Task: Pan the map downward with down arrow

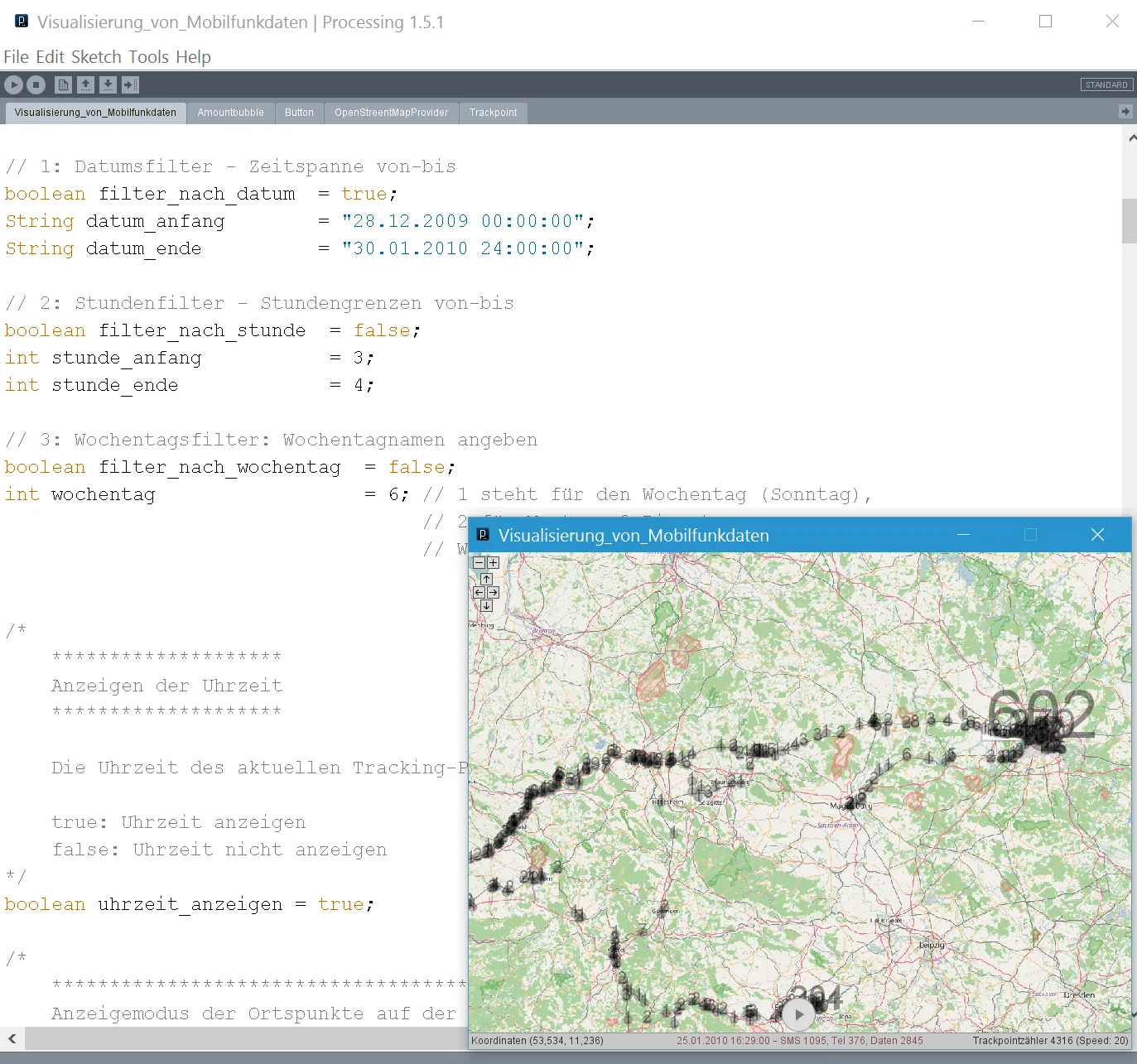Action: pos(486,605)
